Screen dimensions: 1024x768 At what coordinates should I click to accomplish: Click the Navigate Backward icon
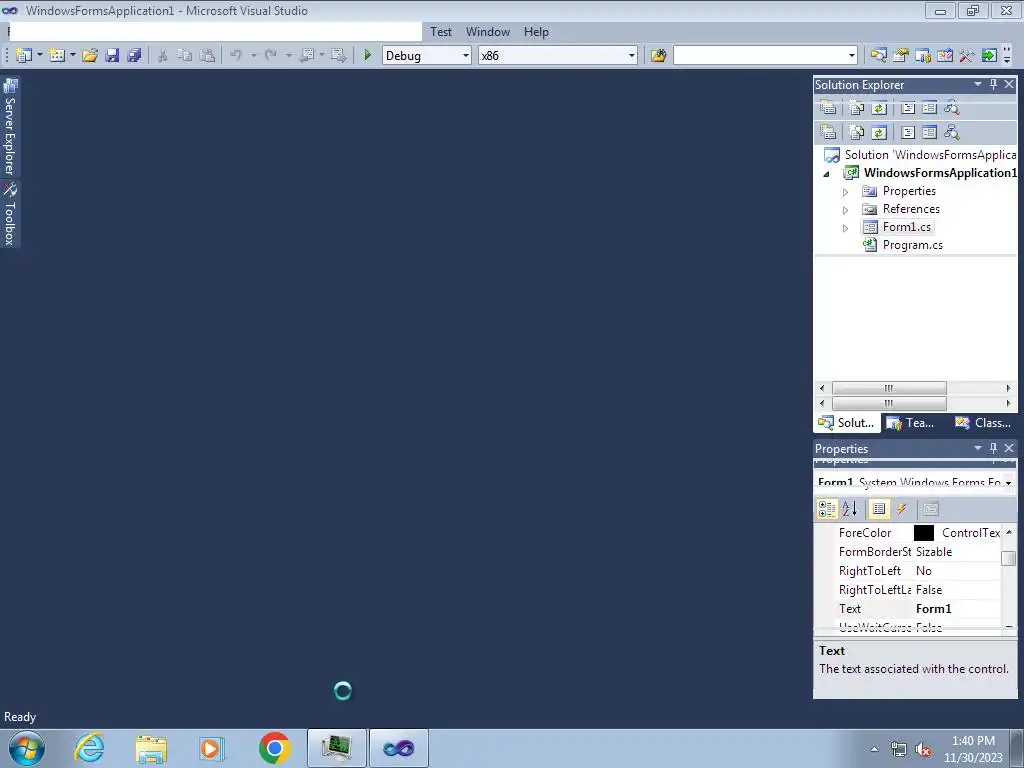tap(307, 56)
